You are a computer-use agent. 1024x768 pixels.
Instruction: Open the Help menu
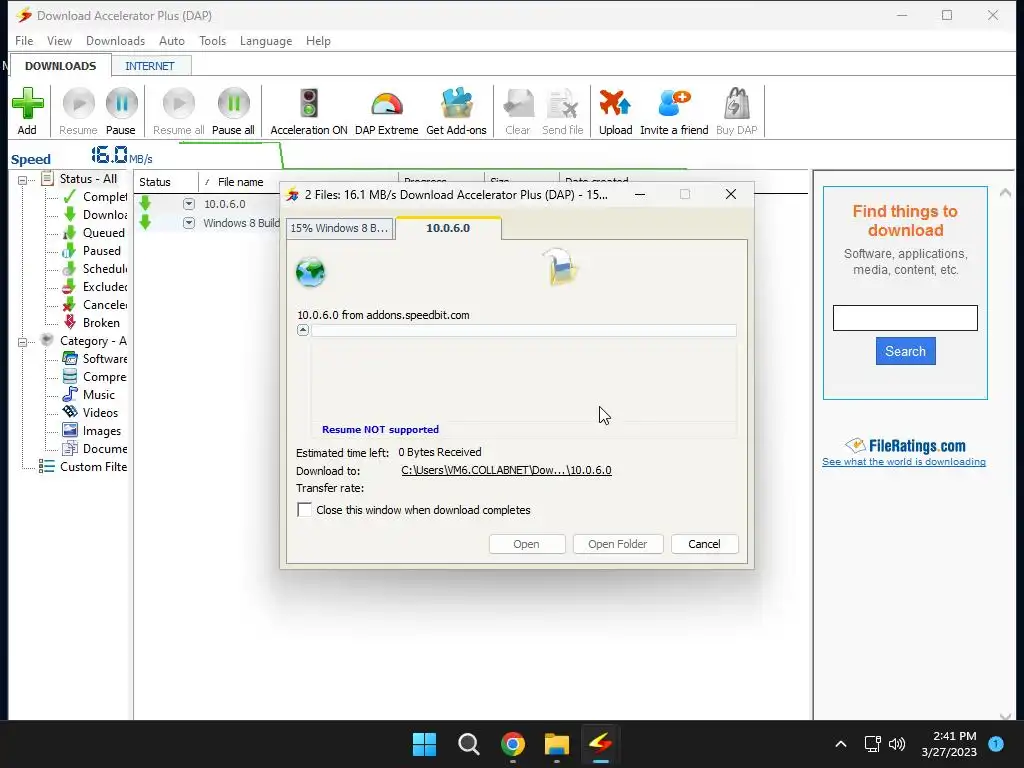pos(318,40)
